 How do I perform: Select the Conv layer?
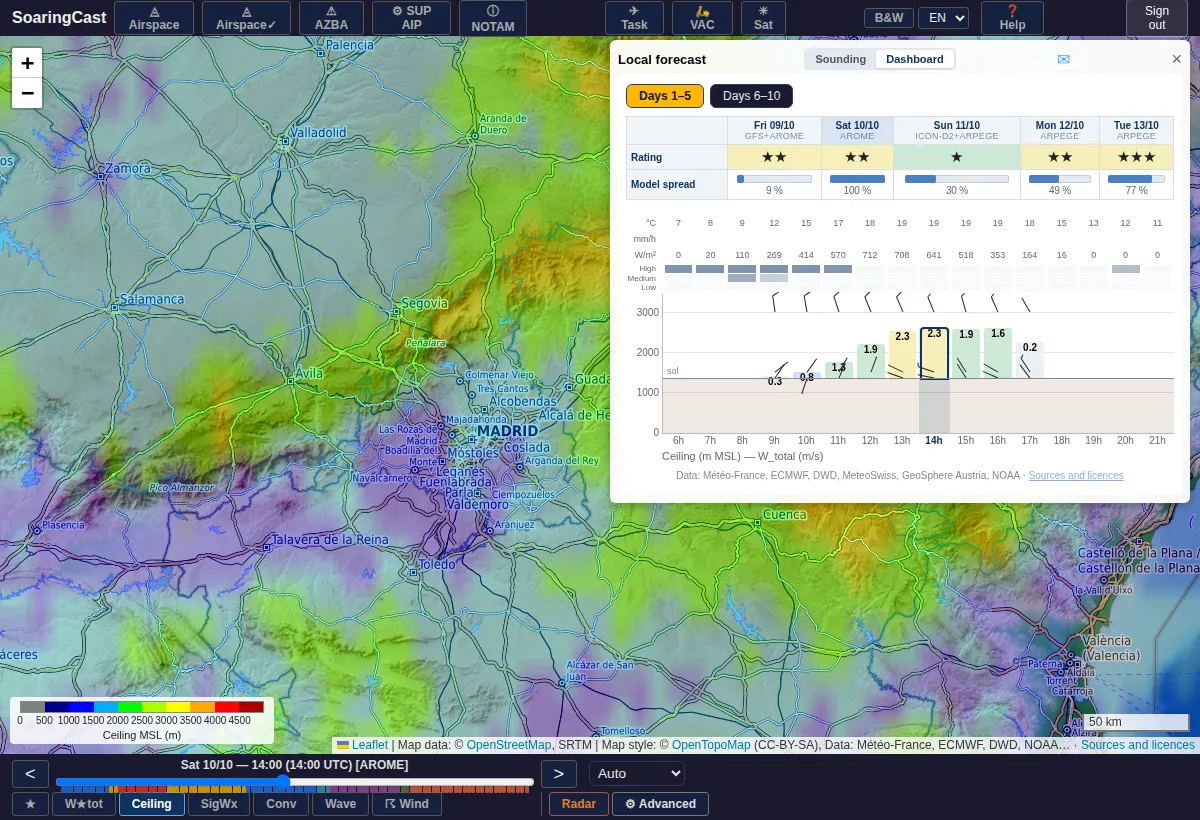(281, 804)
